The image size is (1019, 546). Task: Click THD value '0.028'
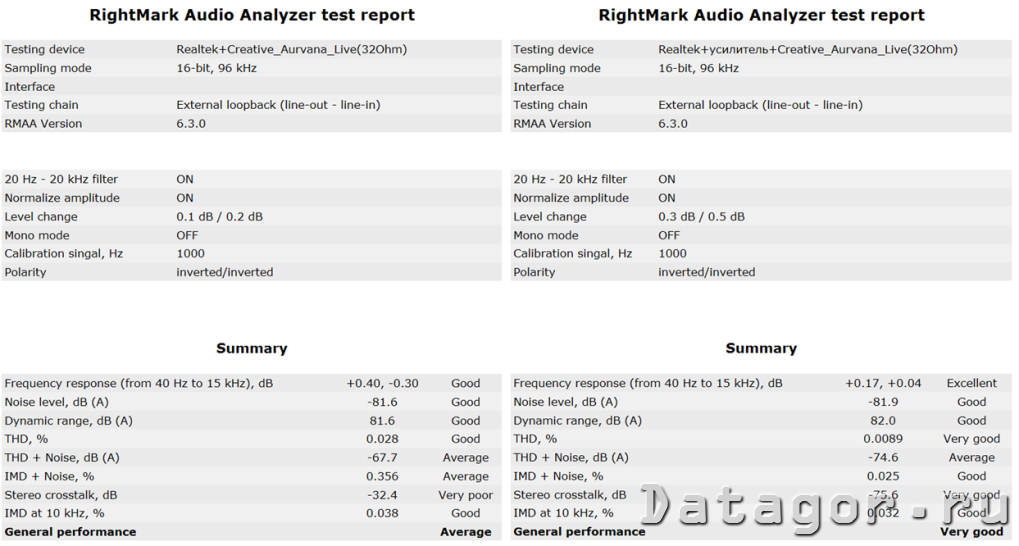pyautogui.click(x=382, y=439)
